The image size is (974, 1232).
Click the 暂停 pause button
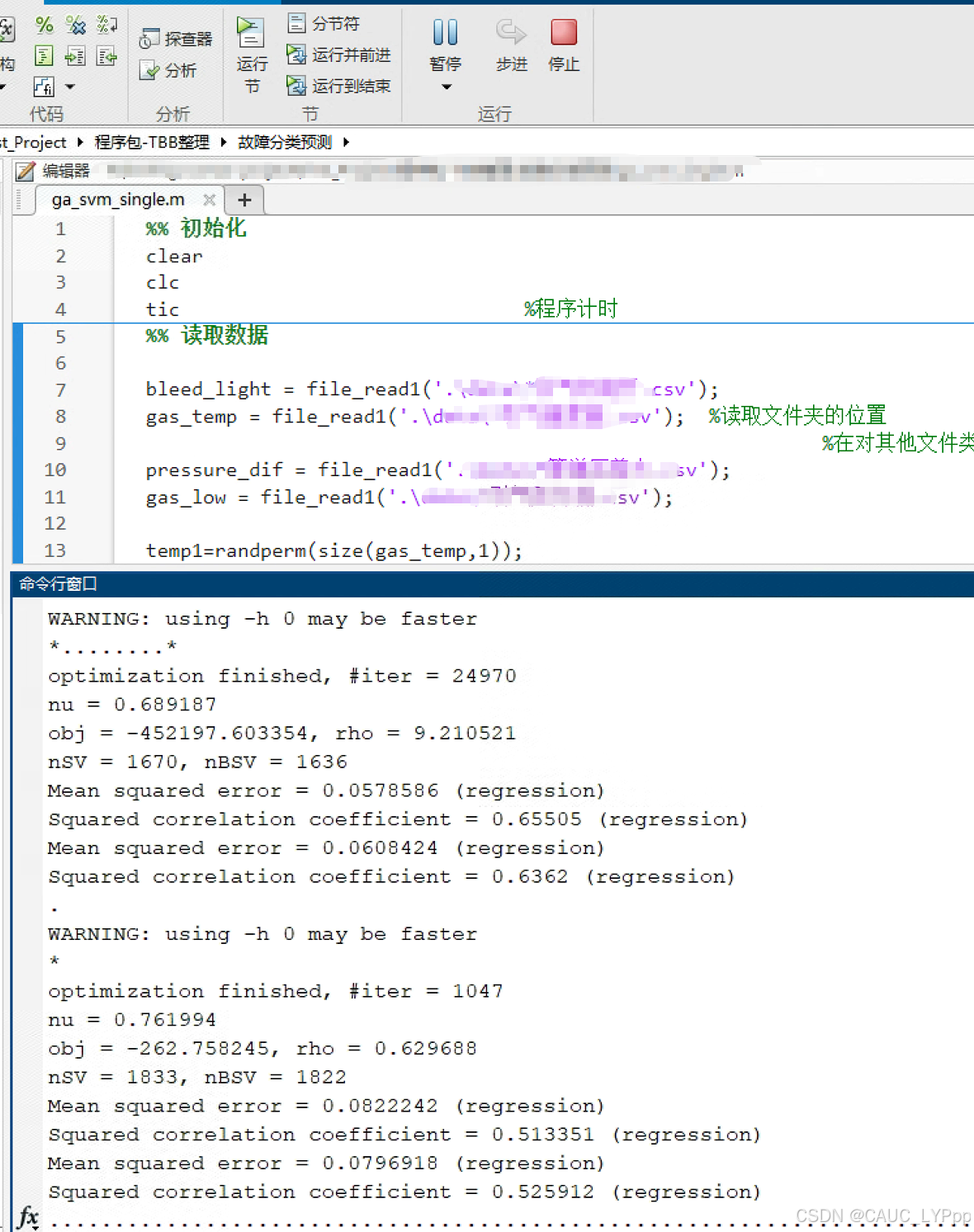click(446, 45)
